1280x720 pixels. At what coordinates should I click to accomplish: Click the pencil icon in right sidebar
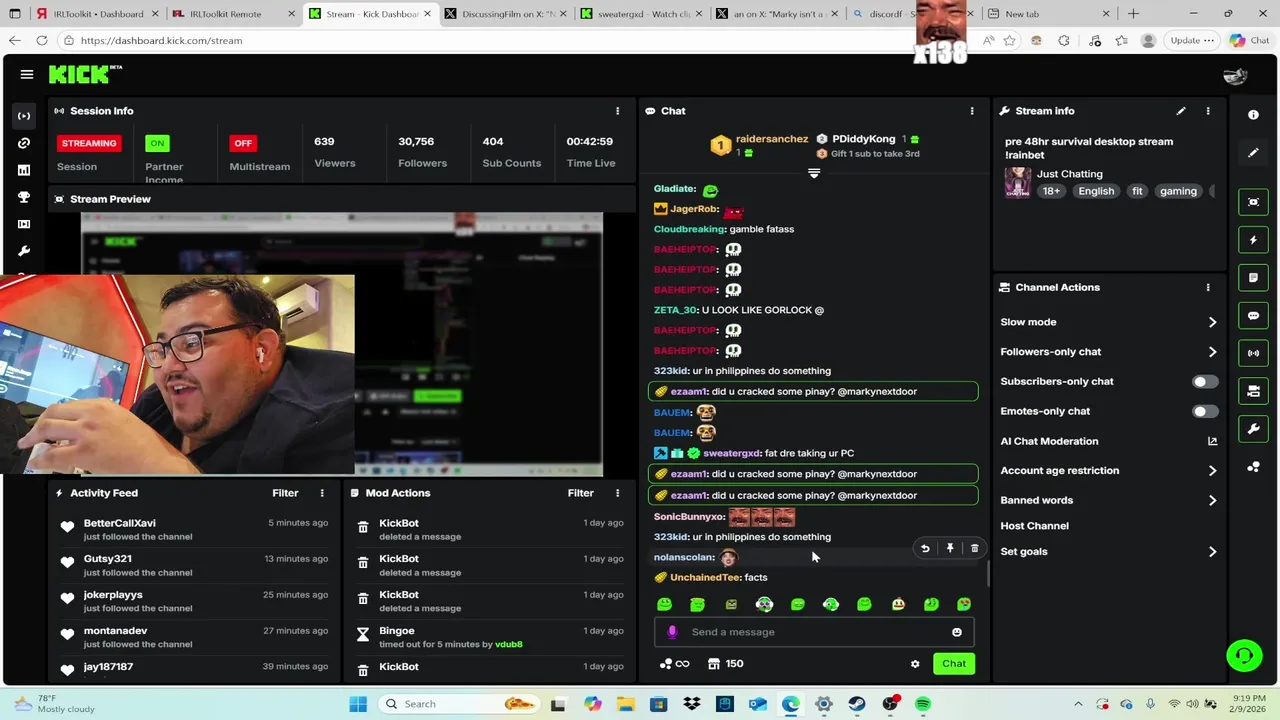click(1253, 153)
